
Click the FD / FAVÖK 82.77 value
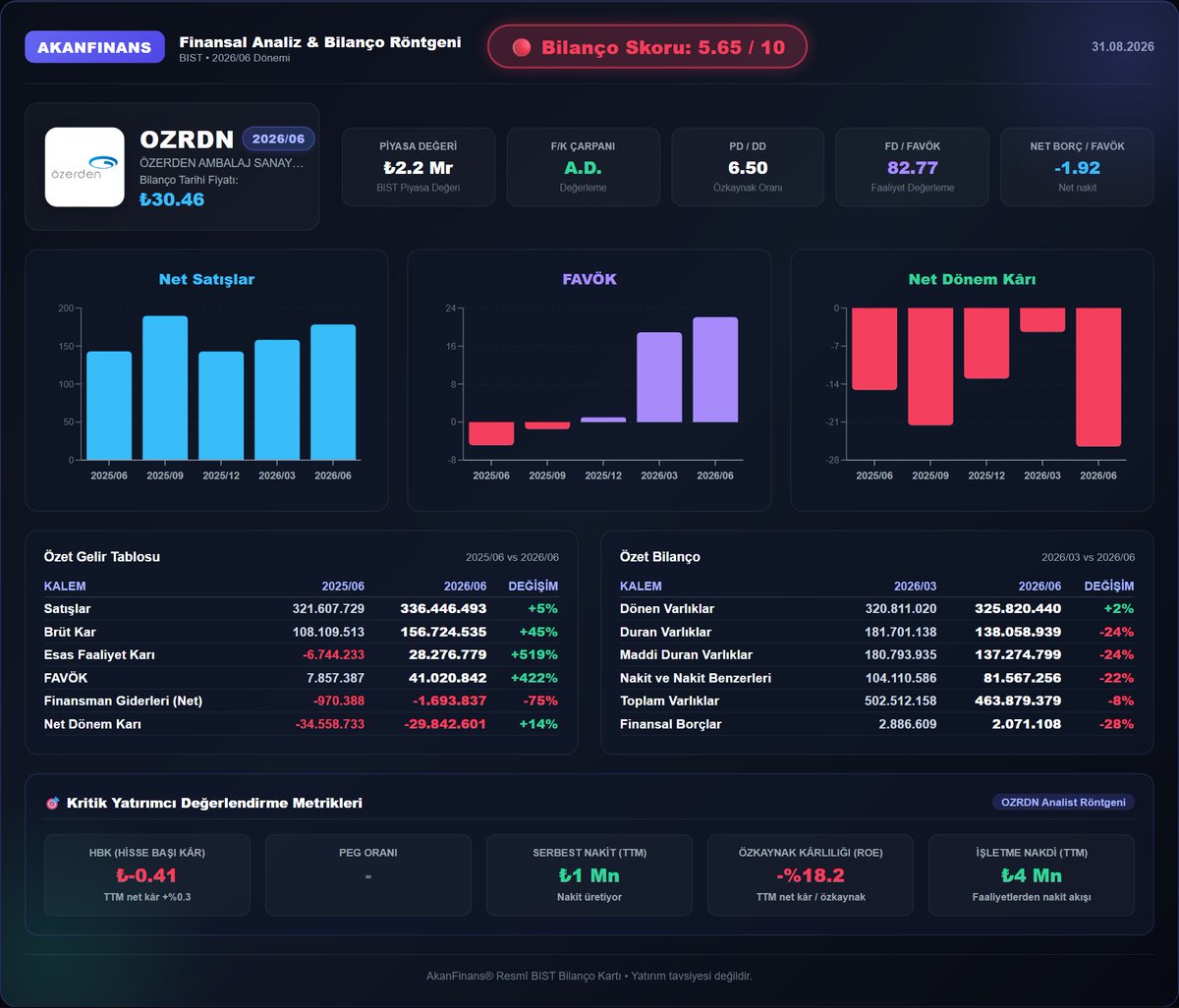(912, 168)
